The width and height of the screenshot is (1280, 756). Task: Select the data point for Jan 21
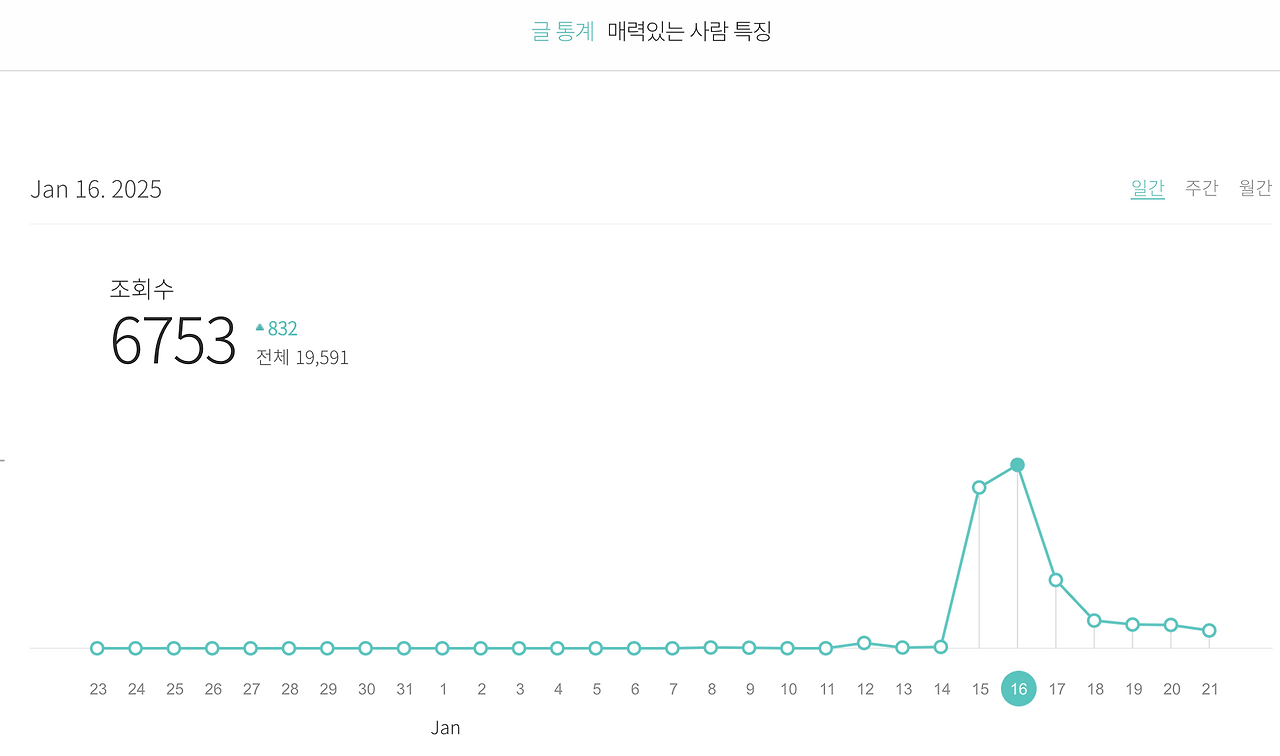click(x=1210, y=630)
